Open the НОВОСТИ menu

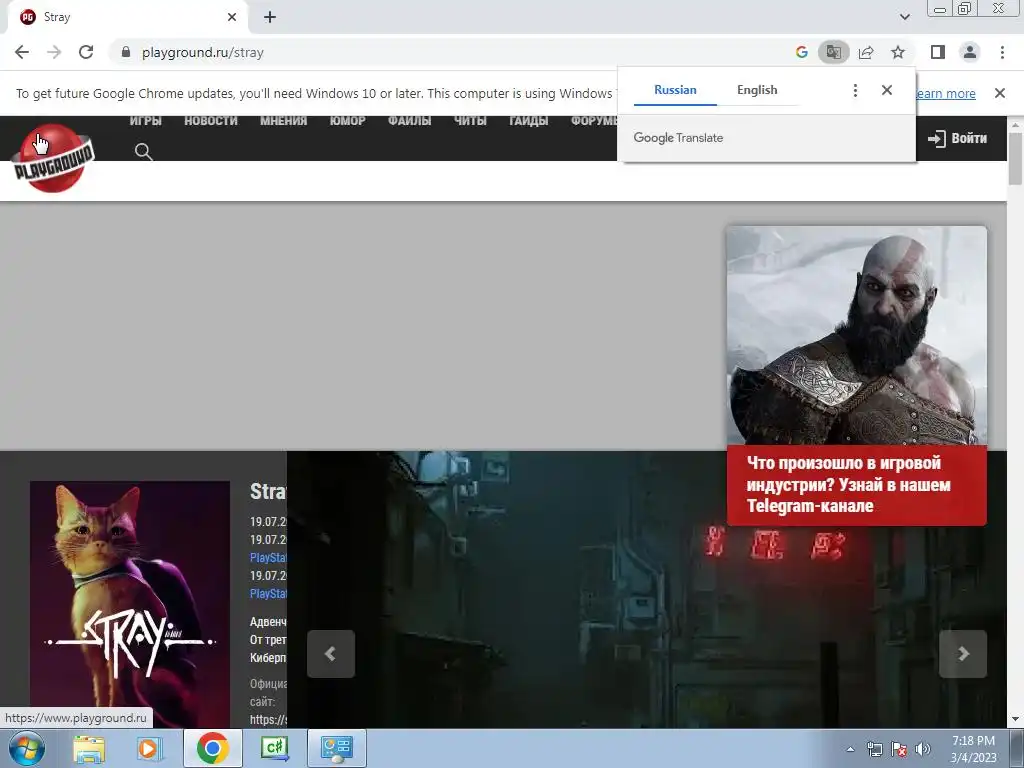click(210, 121)
